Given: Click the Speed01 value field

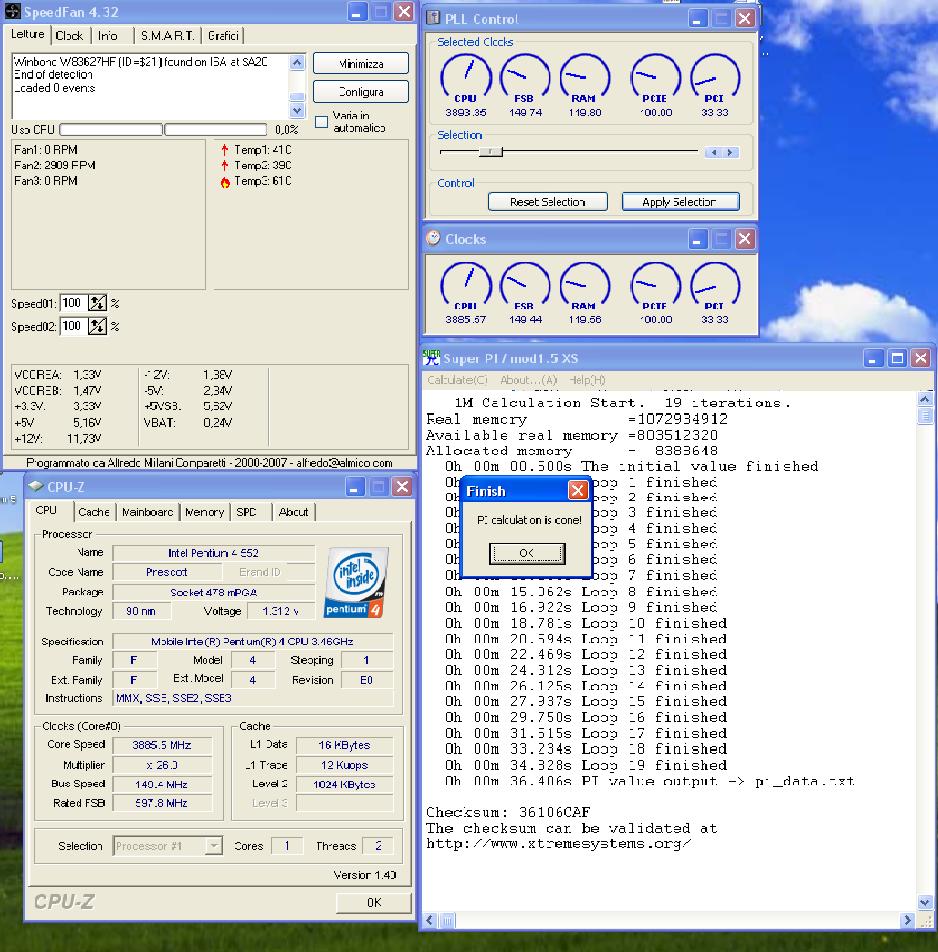Looking at the screenshot, I should tap(73, 303).
